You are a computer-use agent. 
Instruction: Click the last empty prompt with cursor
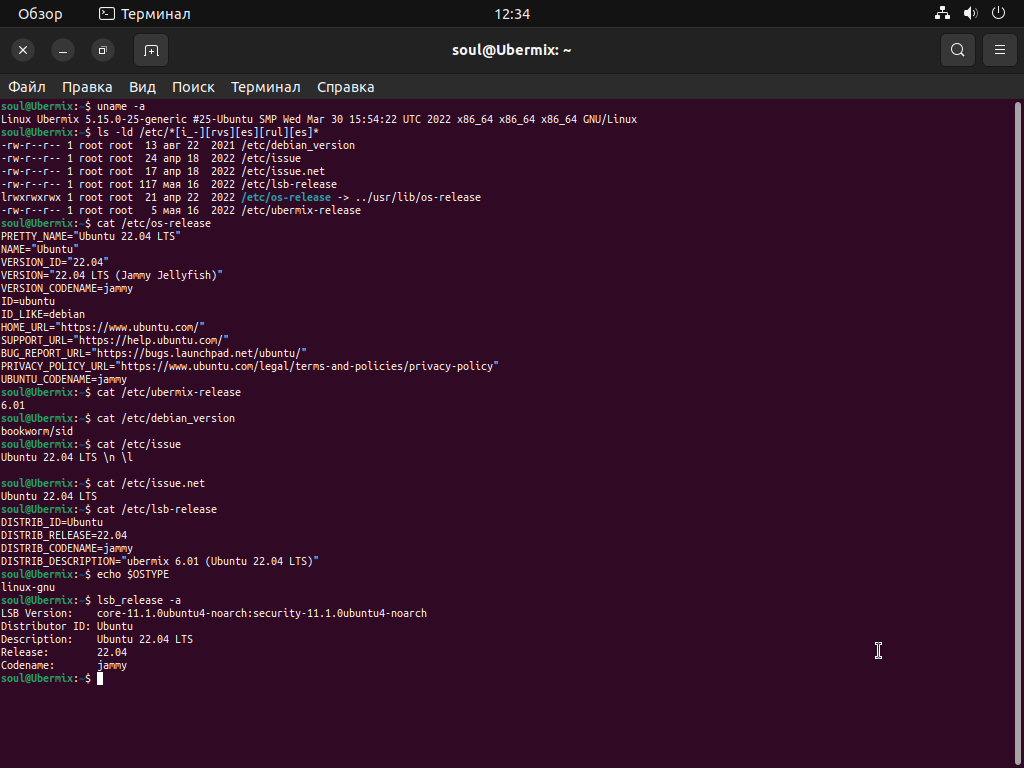(x=52, y=679)
